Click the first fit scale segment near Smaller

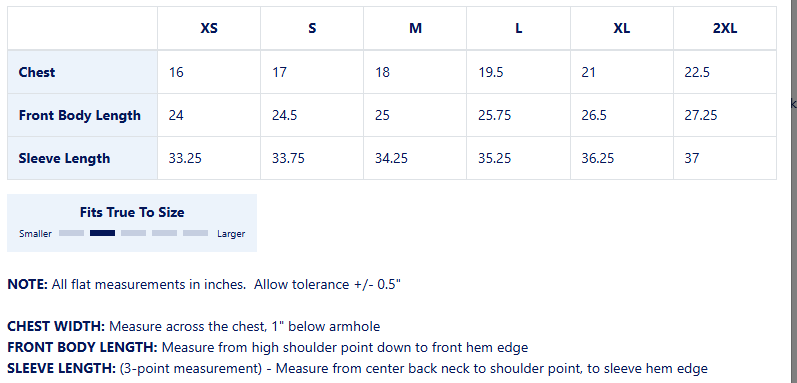[x=71, y=233]
